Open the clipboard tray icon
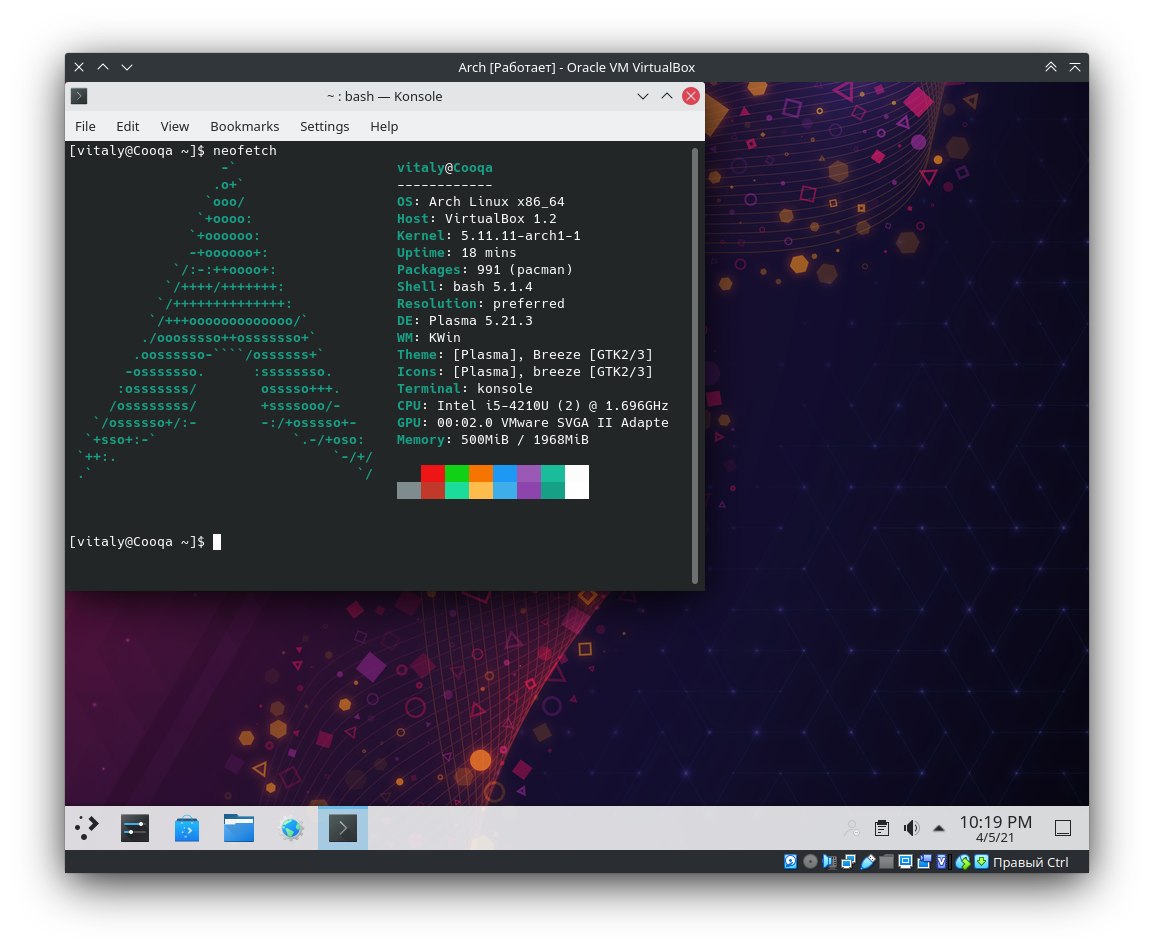1154x950 pixels. pos(882,828)
